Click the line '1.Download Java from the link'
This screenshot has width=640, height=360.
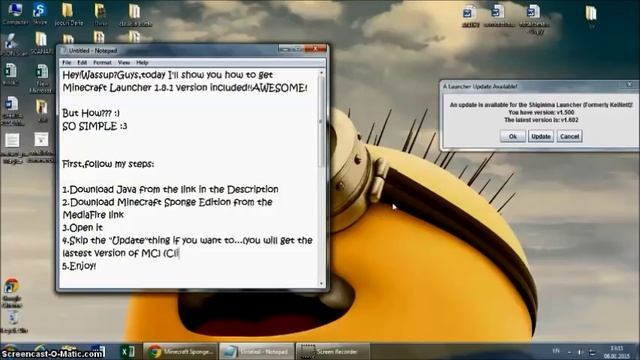click(x=170, y=189)
